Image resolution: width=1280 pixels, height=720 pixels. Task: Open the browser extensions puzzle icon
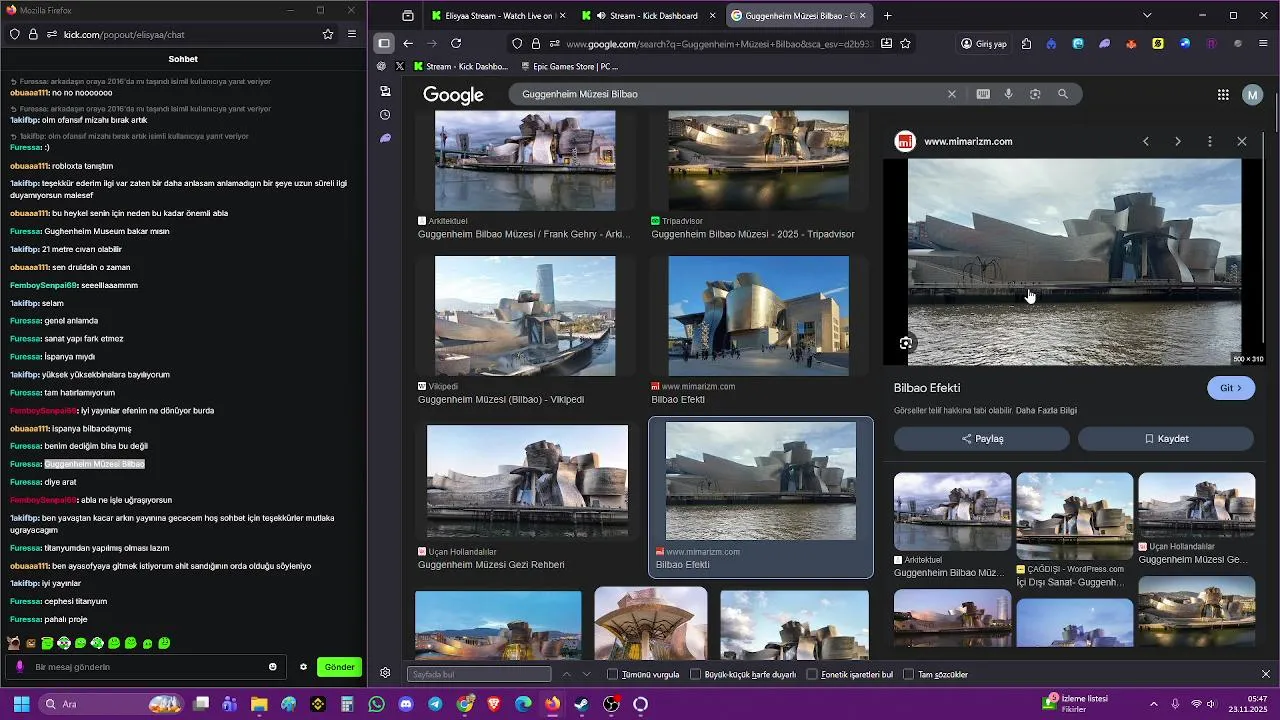point(1026,43)
